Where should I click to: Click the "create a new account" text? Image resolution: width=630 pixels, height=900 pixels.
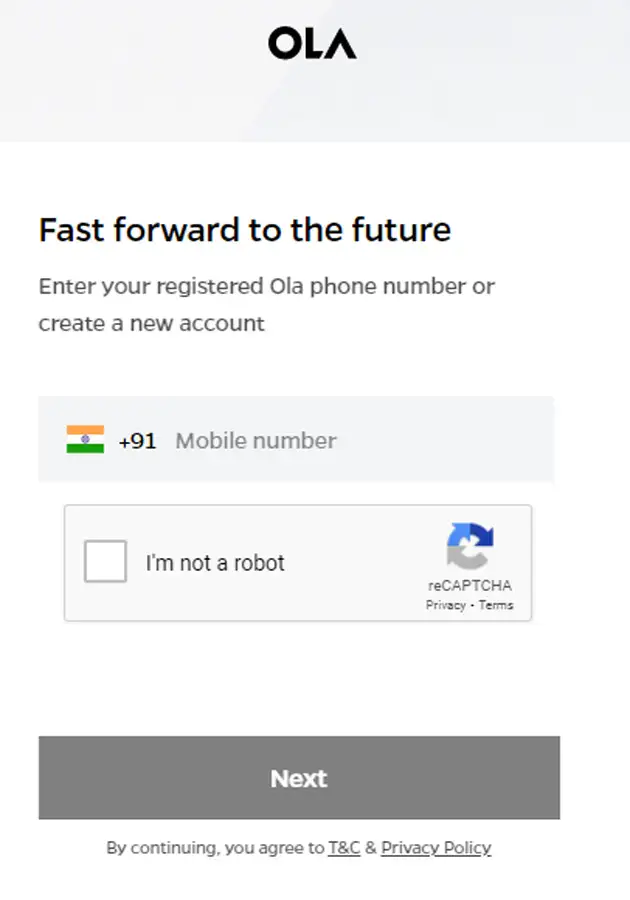152,324
